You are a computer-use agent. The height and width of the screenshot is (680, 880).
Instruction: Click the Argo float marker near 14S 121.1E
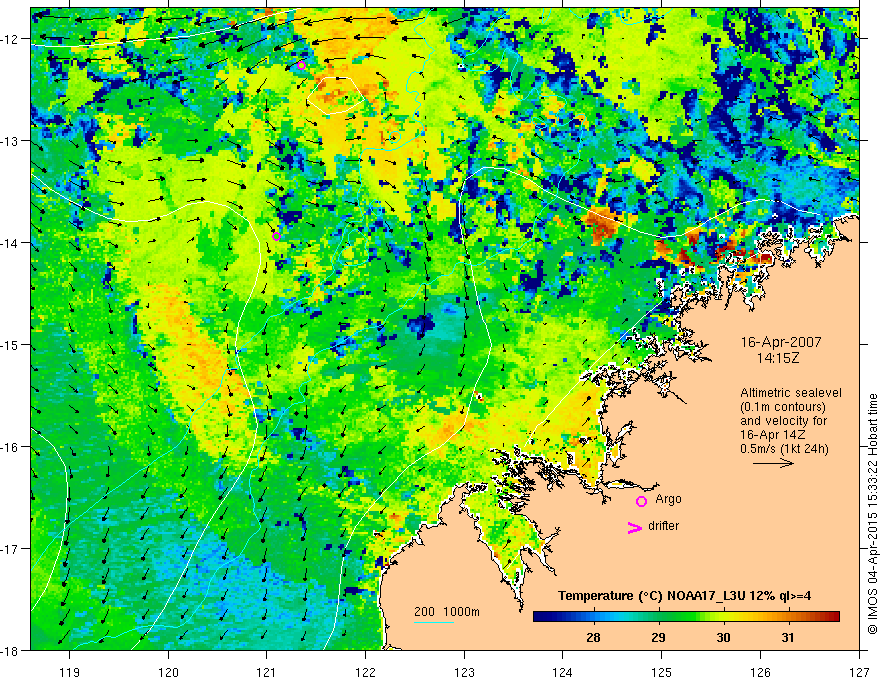coord(276,236)
